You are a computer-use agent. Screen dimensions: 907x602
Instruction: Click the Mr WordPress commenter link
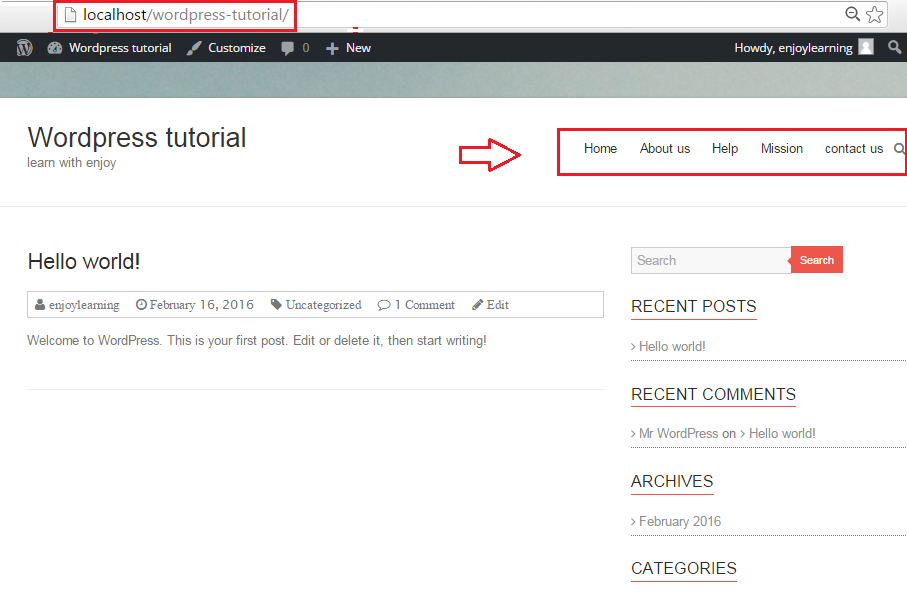(x=679, y=434)
